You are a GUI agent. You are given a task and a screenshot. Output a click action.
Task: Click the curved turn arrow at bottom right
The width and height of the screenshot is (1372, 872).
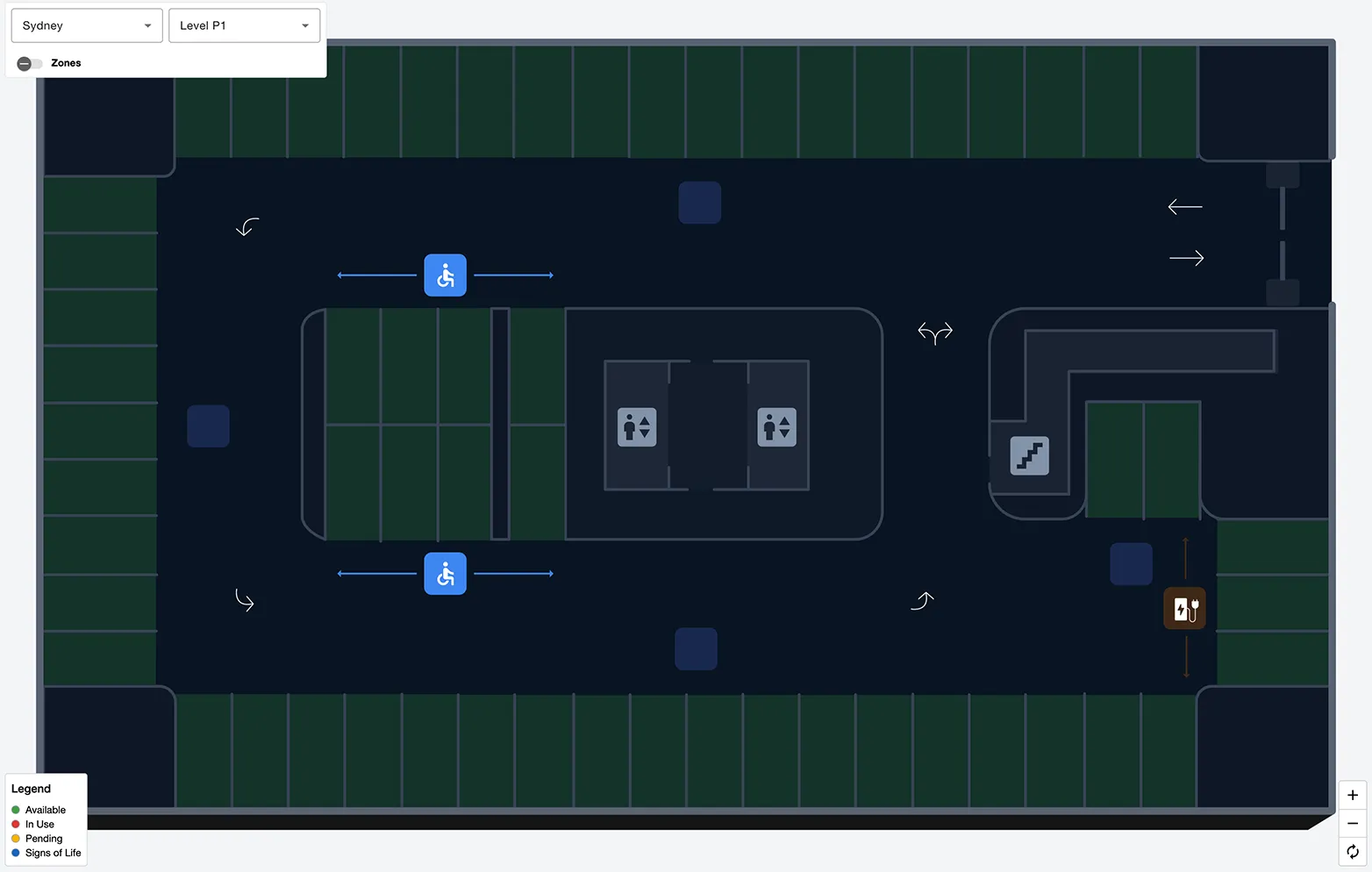click(922, 601)
